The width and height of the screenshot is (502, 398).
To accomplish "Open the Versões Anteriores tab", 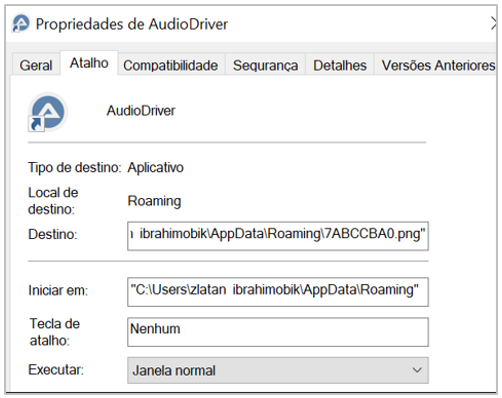I will [438, 65].
